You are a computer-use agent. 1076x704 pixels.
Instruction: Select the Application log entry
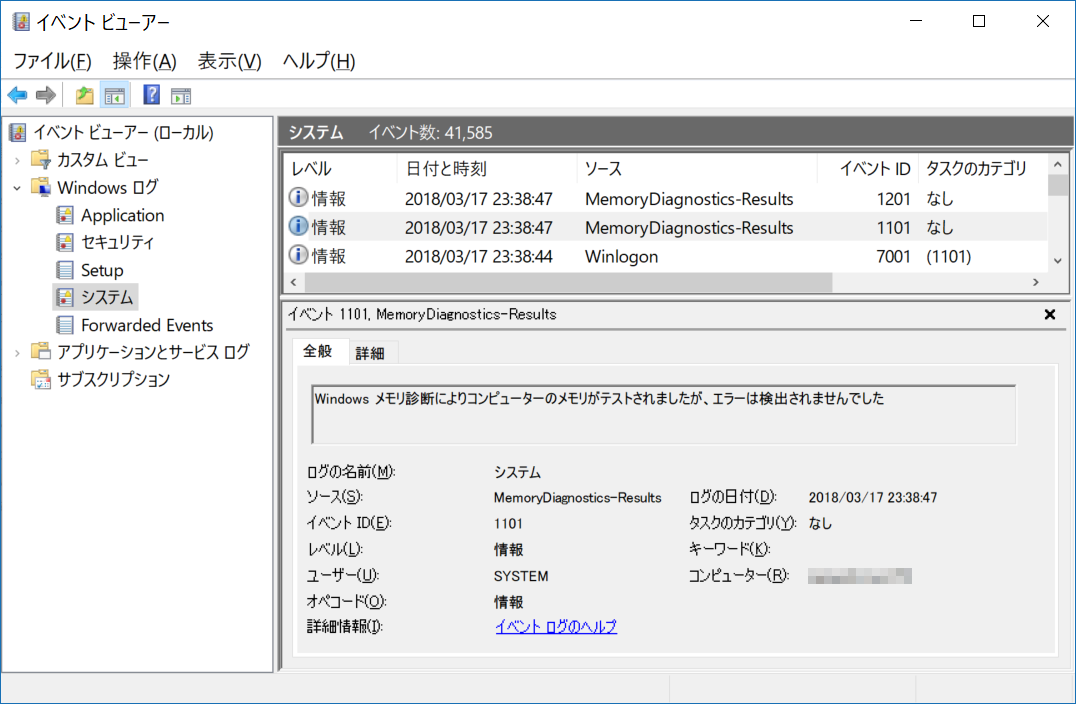coord(123,215)
